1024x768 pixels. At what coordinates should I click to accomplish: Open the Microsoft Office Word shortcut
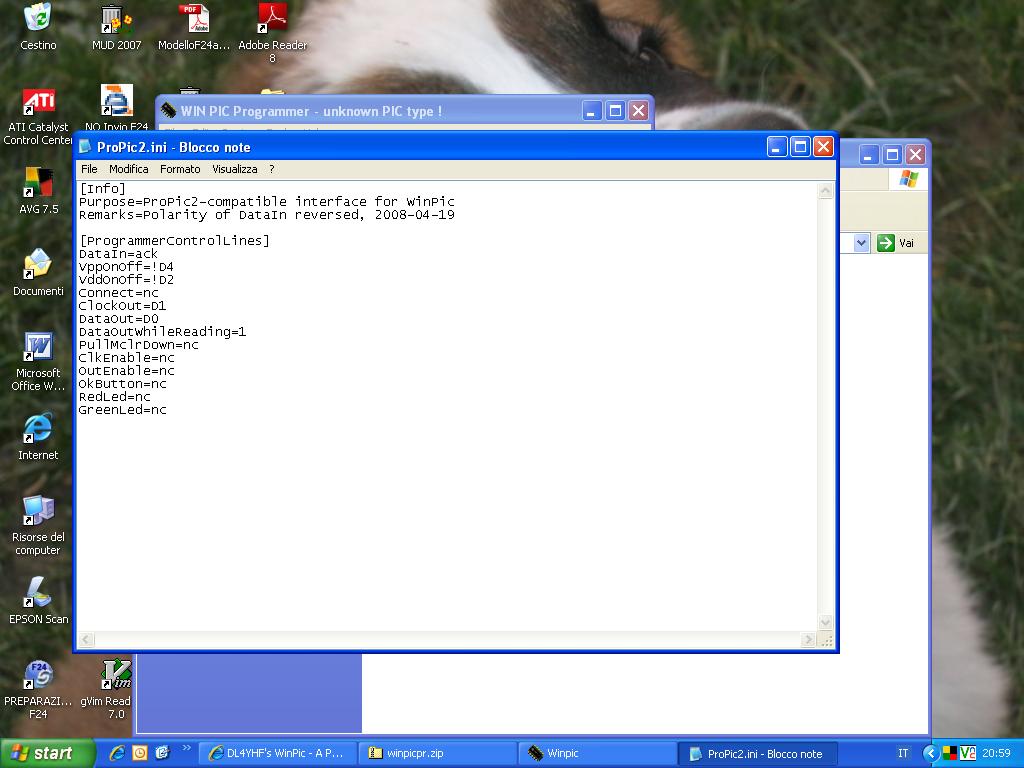coord(38,348)
